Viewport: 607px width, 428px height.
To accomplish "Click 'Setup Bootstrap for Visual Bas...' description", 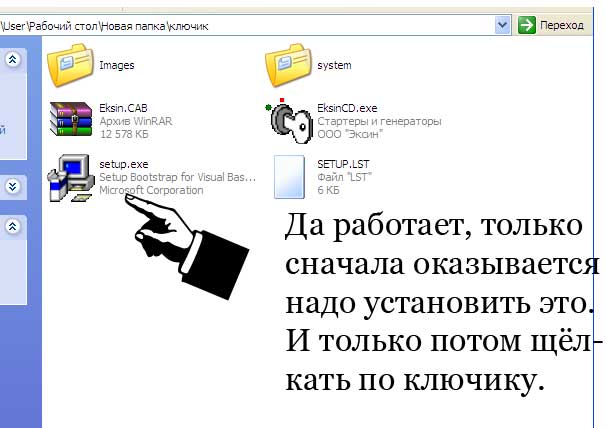I will click(x=178, y=177).
